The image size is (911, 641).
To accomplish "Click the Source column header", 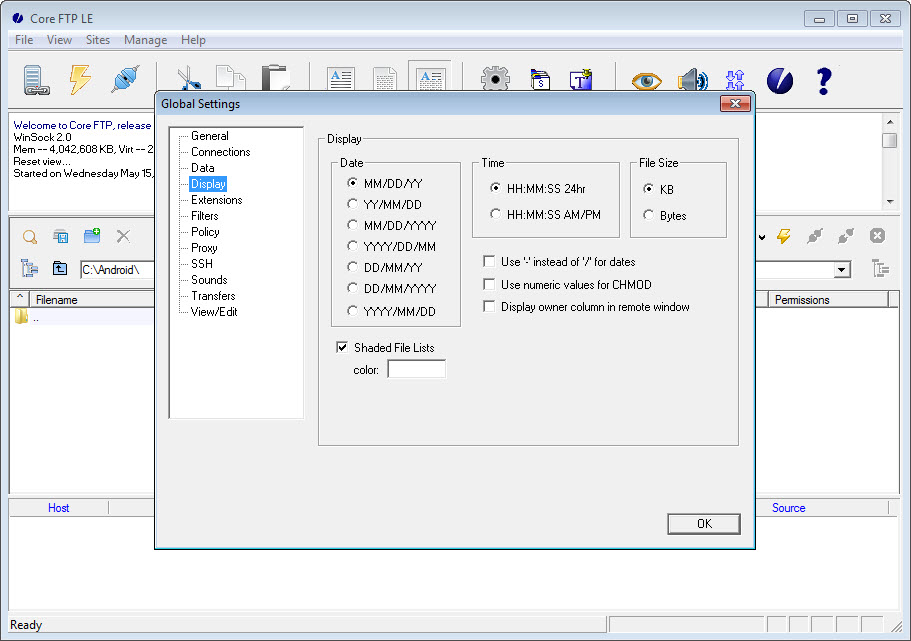I will [788, 508].
